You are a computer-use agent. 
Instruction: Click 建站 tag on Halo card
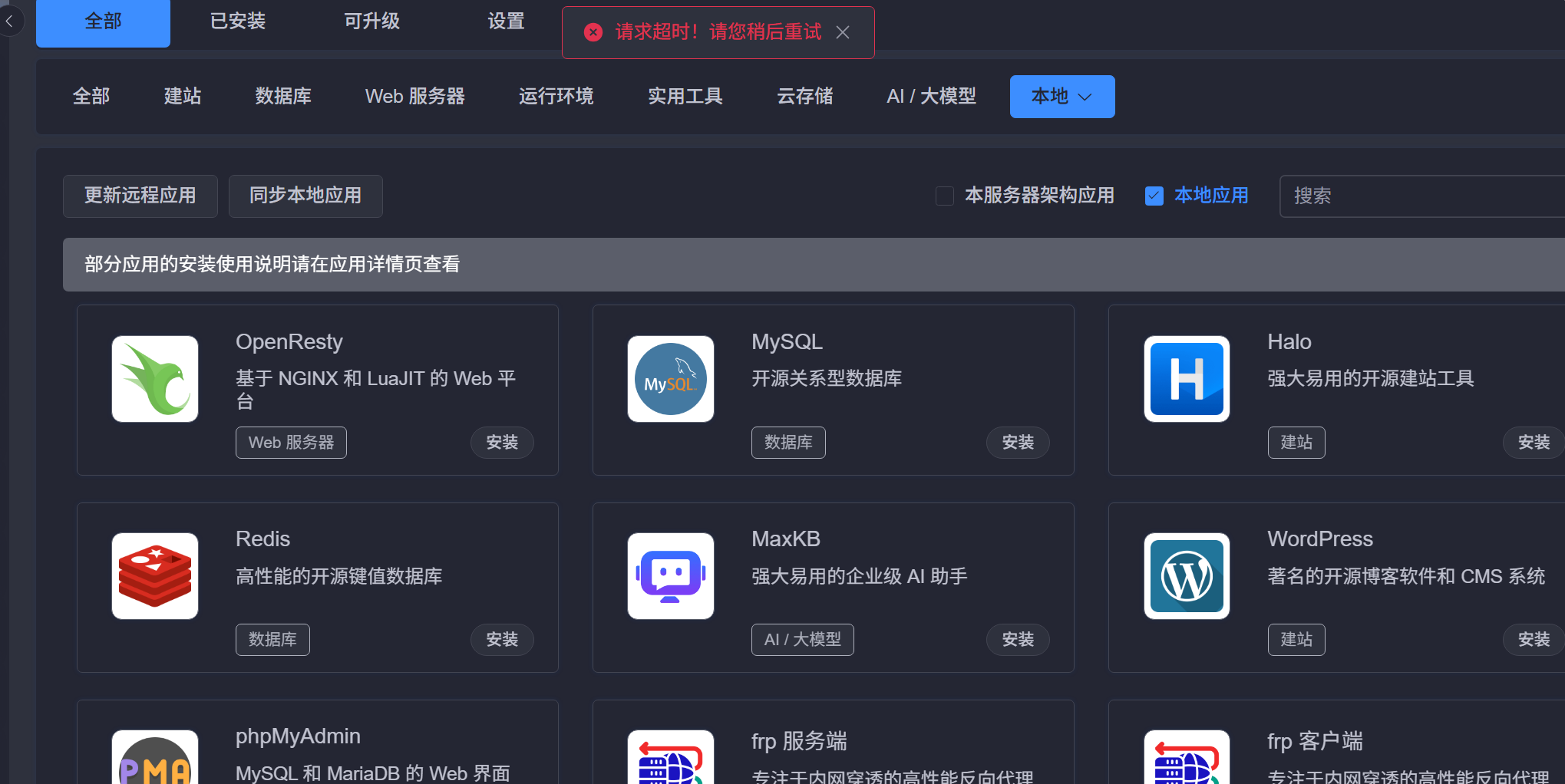click(x=1296, y=443)
